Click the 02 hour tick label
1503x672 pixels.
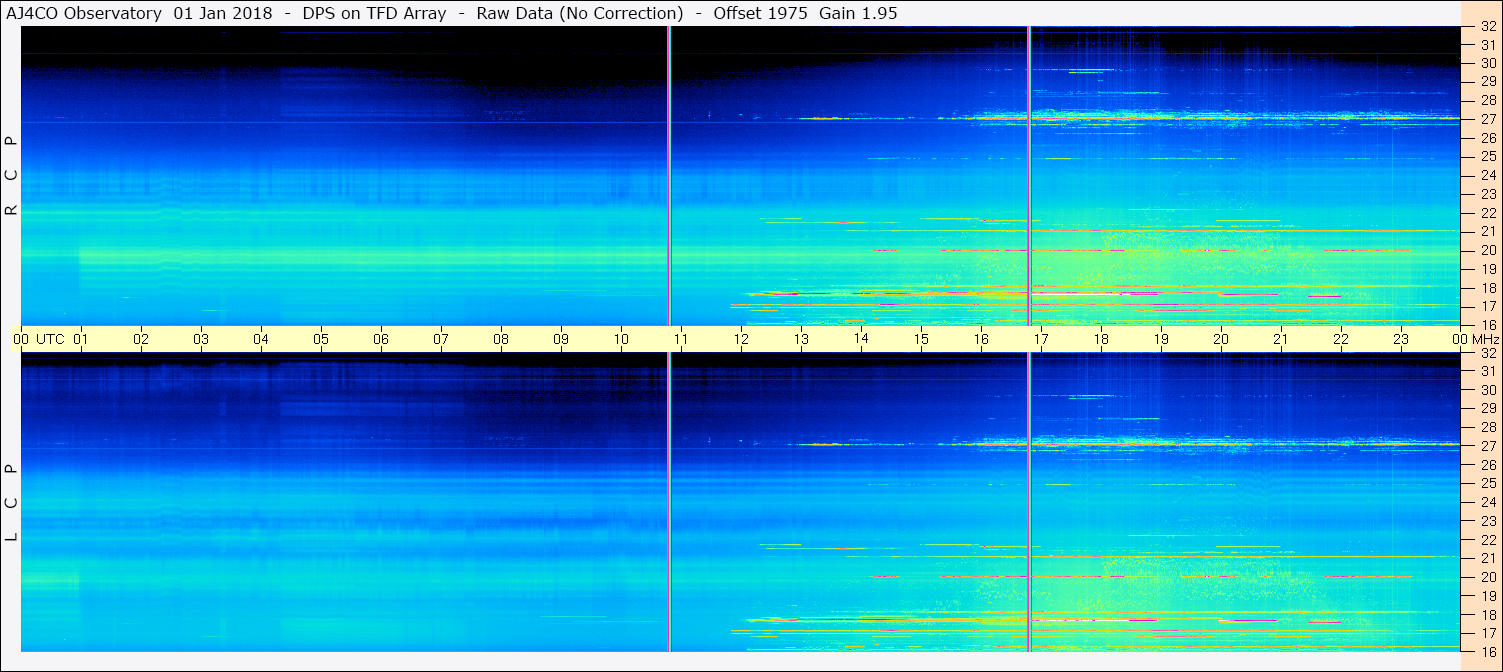[x=141, y=339]
